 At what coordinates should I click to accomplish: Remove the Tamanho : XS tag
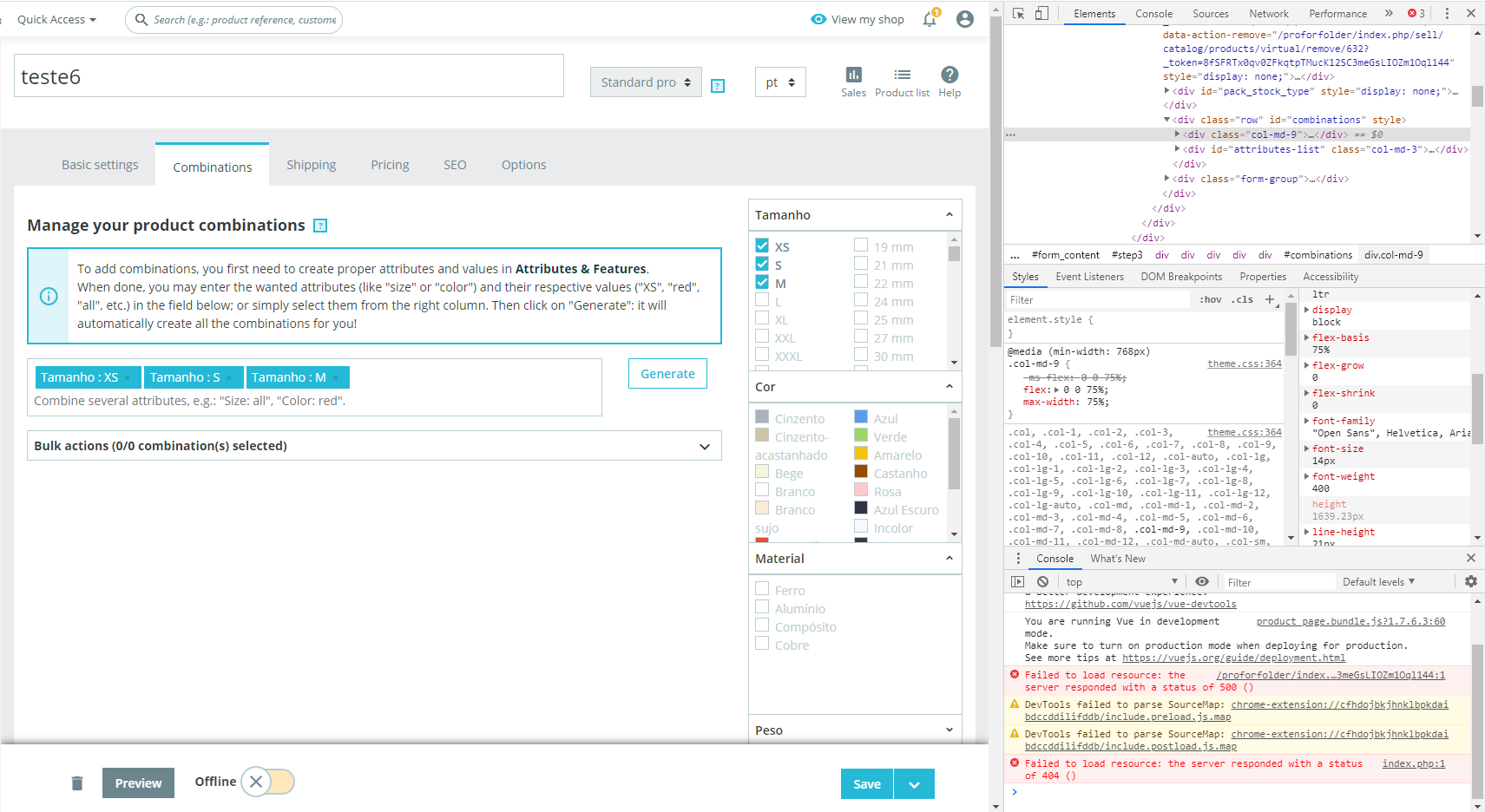[128, 377]
